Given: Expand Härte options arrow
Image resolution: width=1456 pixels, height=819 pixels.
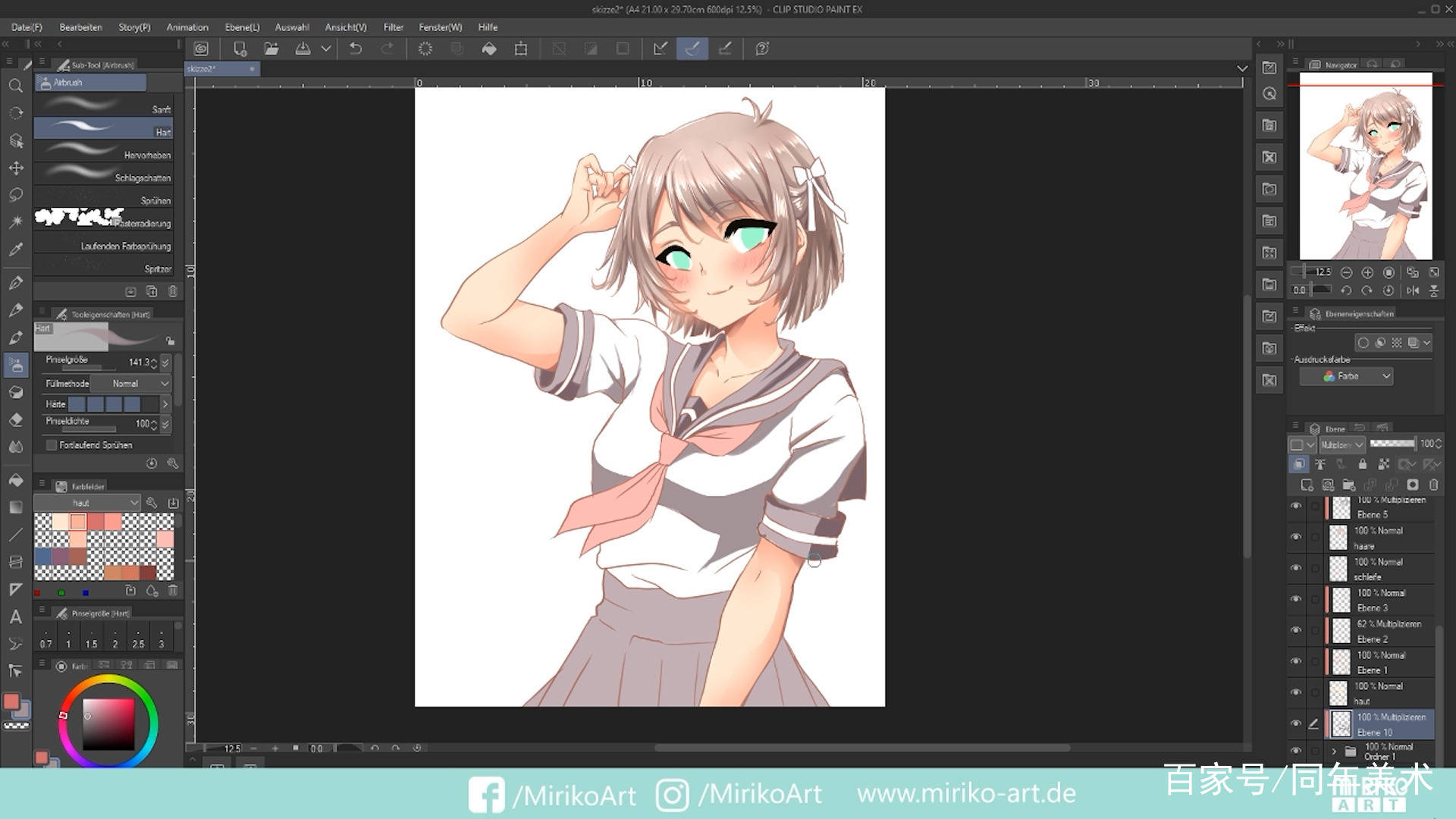Looking at the screenshot, I should tap(165, 404).
